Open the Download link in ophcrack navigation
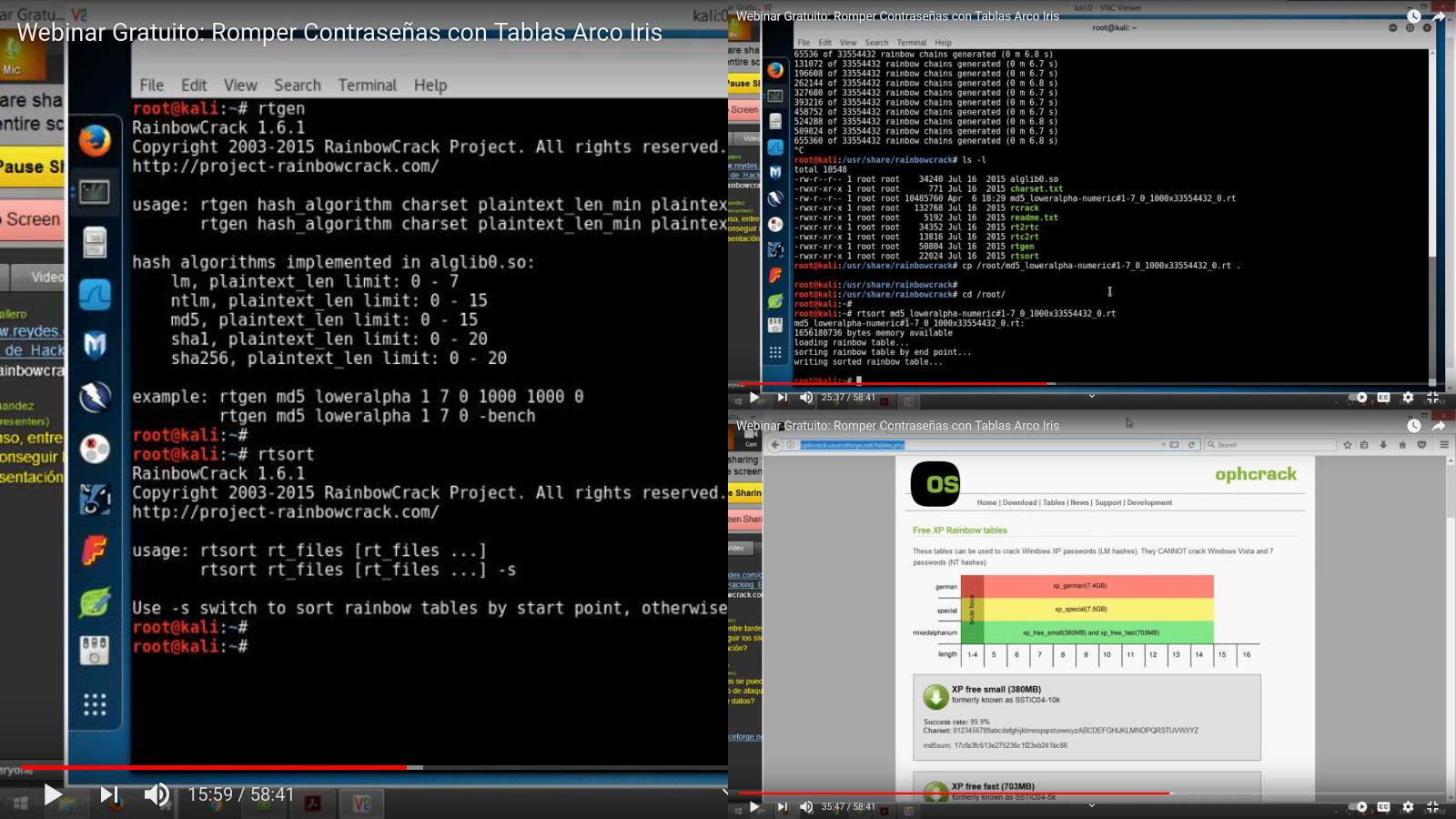 tap(1019, 502)
